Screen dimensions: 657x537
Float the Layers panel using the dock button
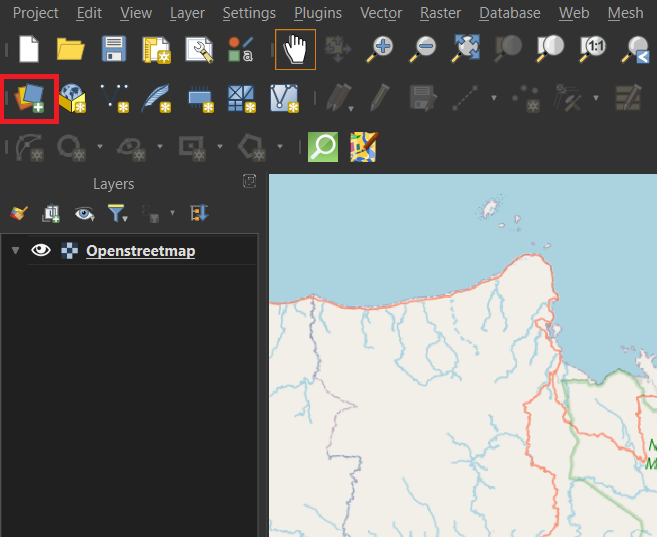pos(250,182)
